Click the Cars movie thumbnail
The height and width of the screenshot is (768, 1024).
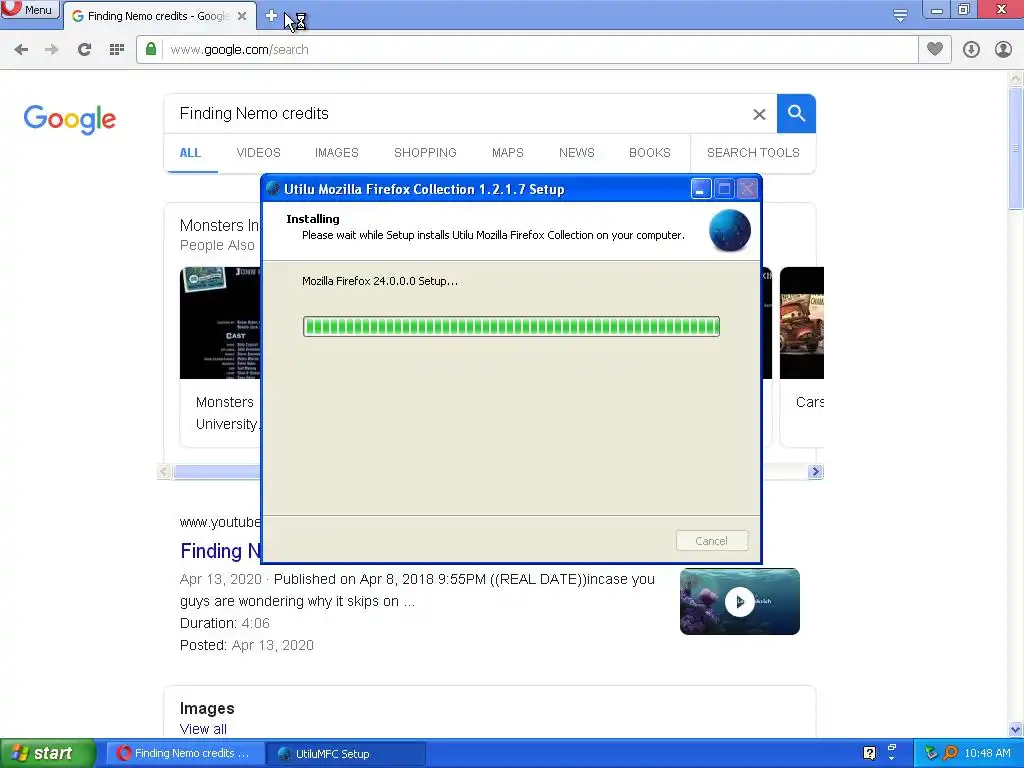pos(802,323)
